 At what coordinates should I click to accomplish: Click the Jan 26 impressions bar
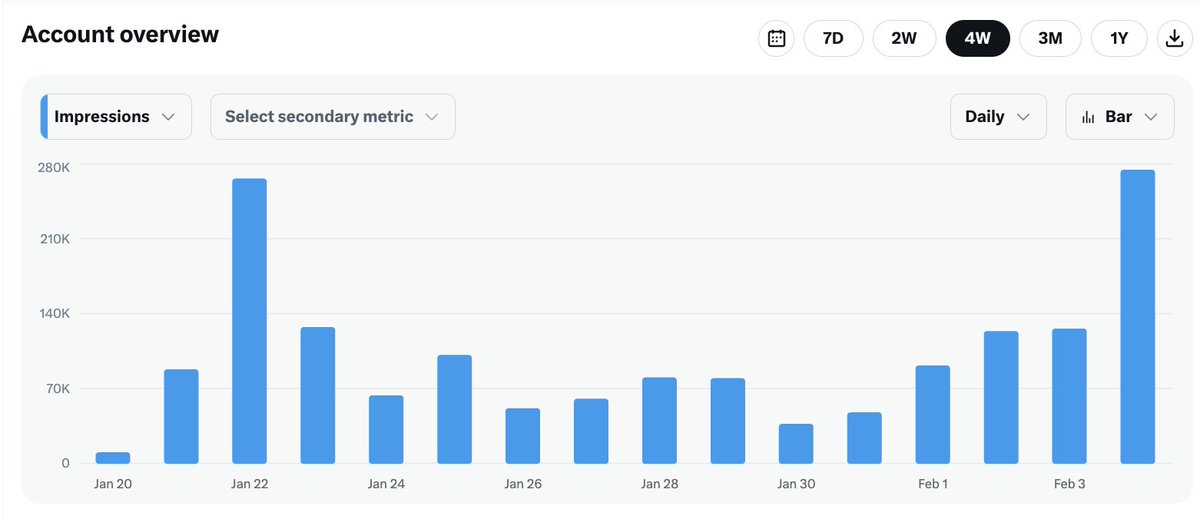(x=523, y=436)
